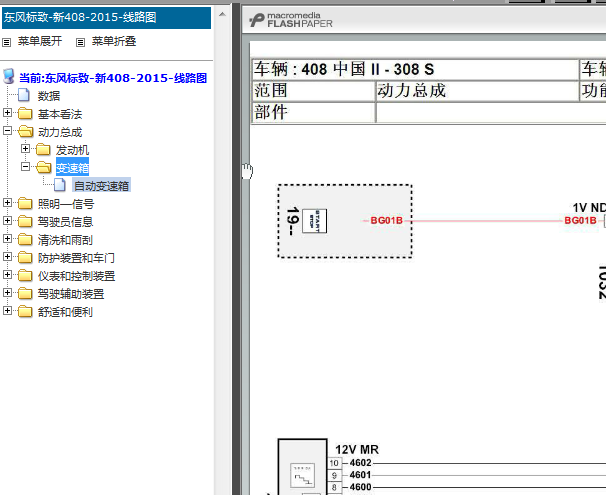Collapse the 动力总成 folder
This screenshot has width=606, height=495.
7,131
